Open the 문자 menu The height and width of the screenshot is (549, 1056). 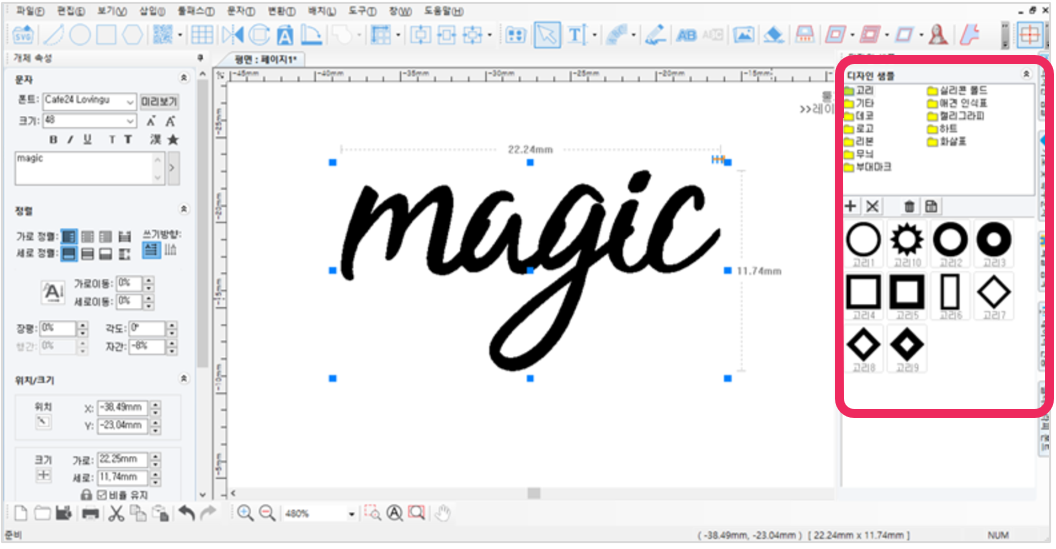coord(240,11)
